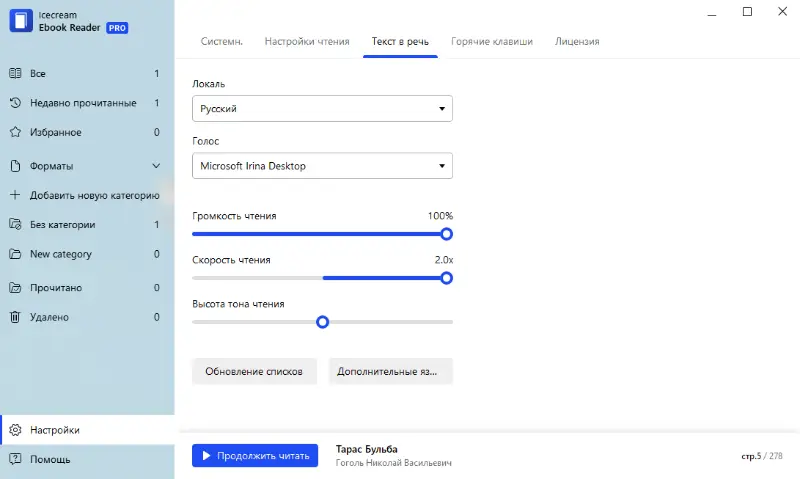Click the page indicator стр.5 / 278

click(x=762, y=456)
